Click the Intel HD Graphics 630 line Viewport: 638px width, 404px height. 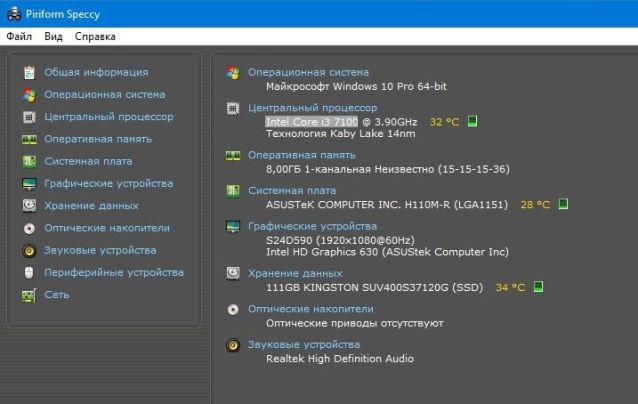click(387, 252)
